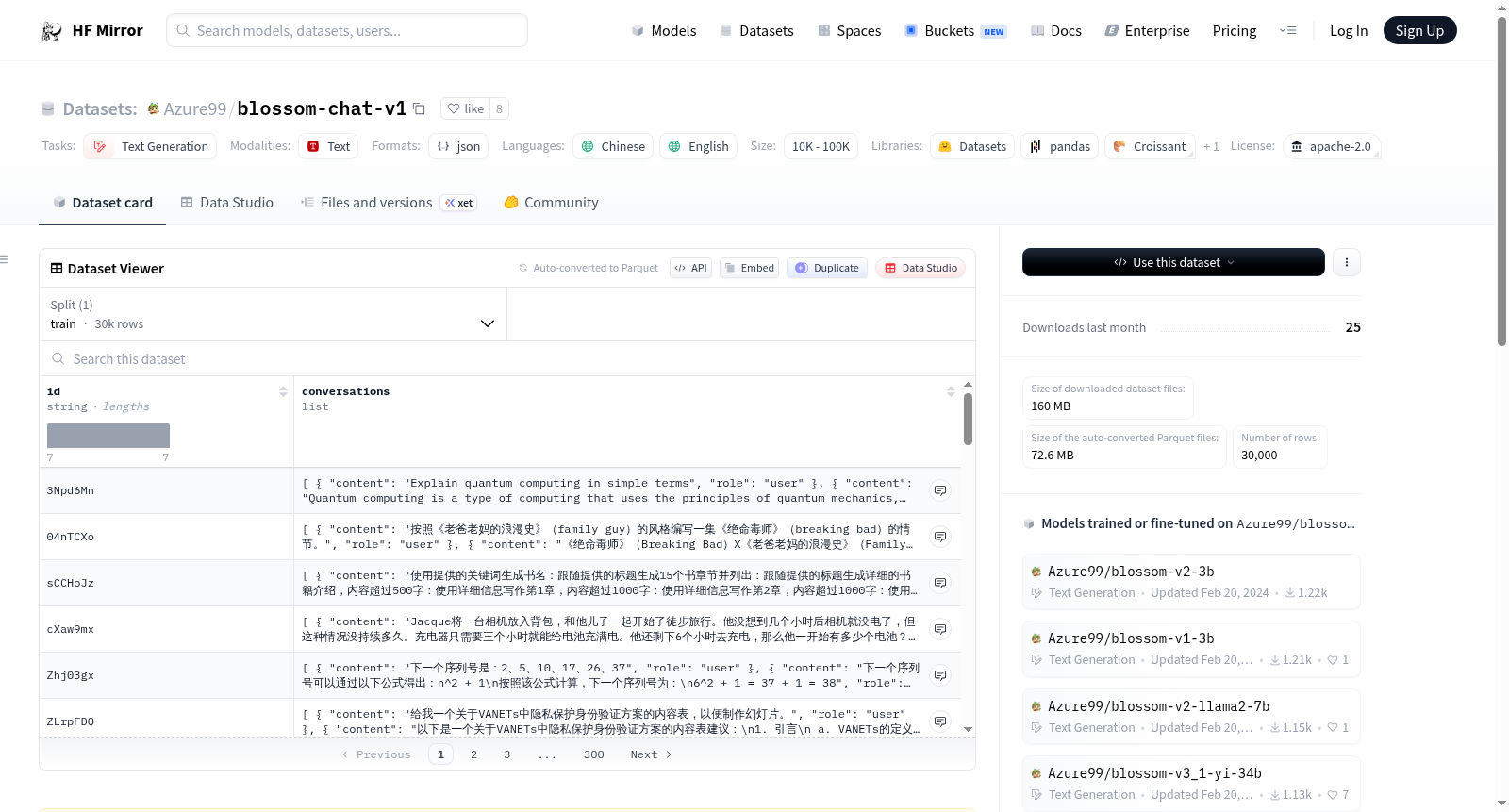Select the Datasets library tag
1509x812 pixels.
(x=972, y=146)
